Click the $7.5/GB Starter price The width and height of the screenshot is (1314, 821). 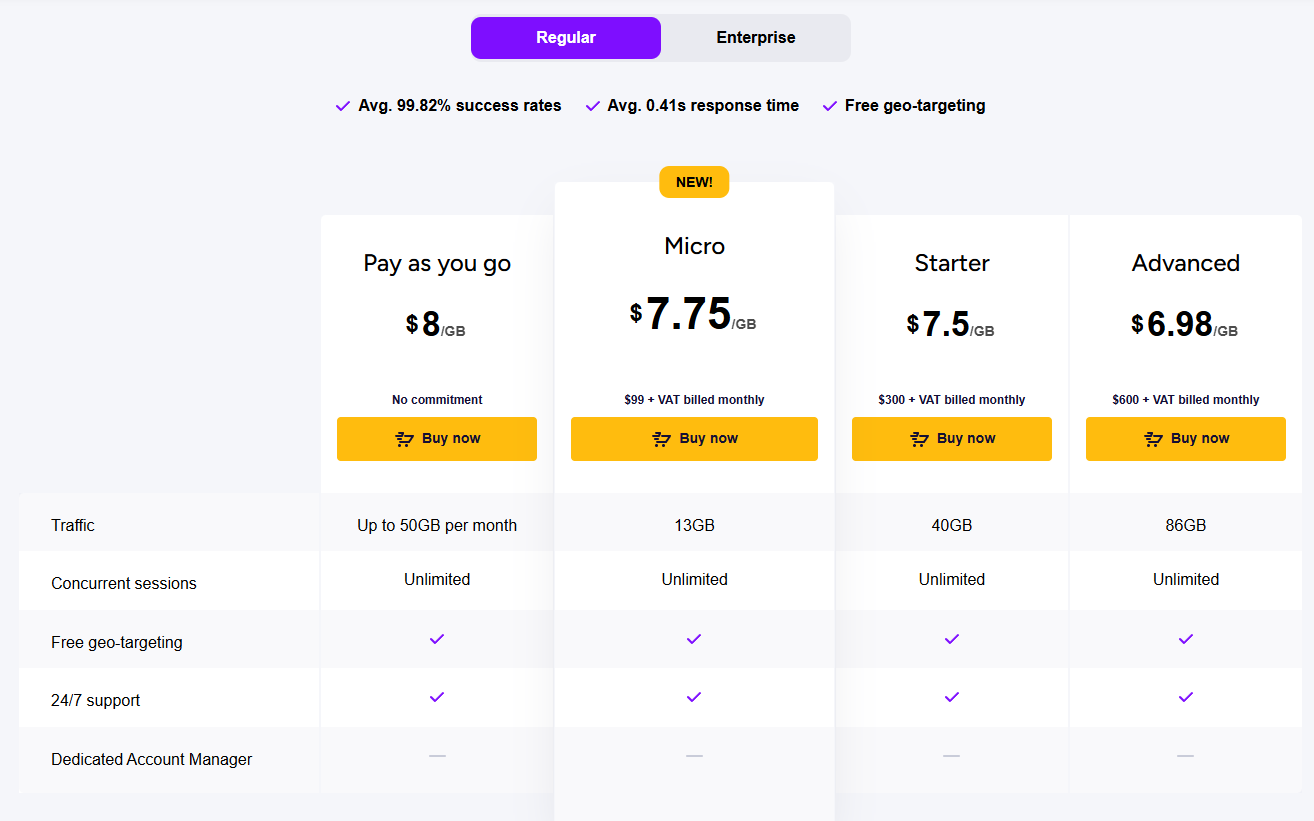tap(950, 324)
